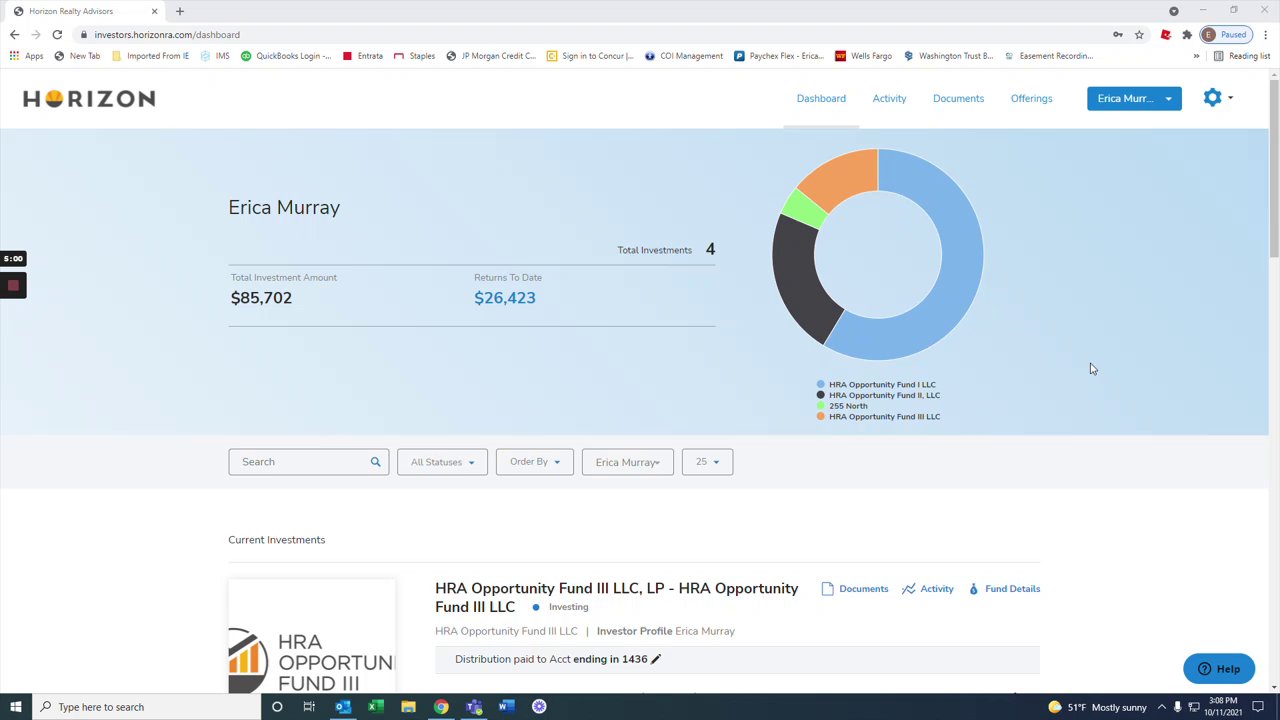Click the HRA Opportunity Fund III logo thumbnail
The width and height of the screenshot is (1280, 720).
coord(312,636)
